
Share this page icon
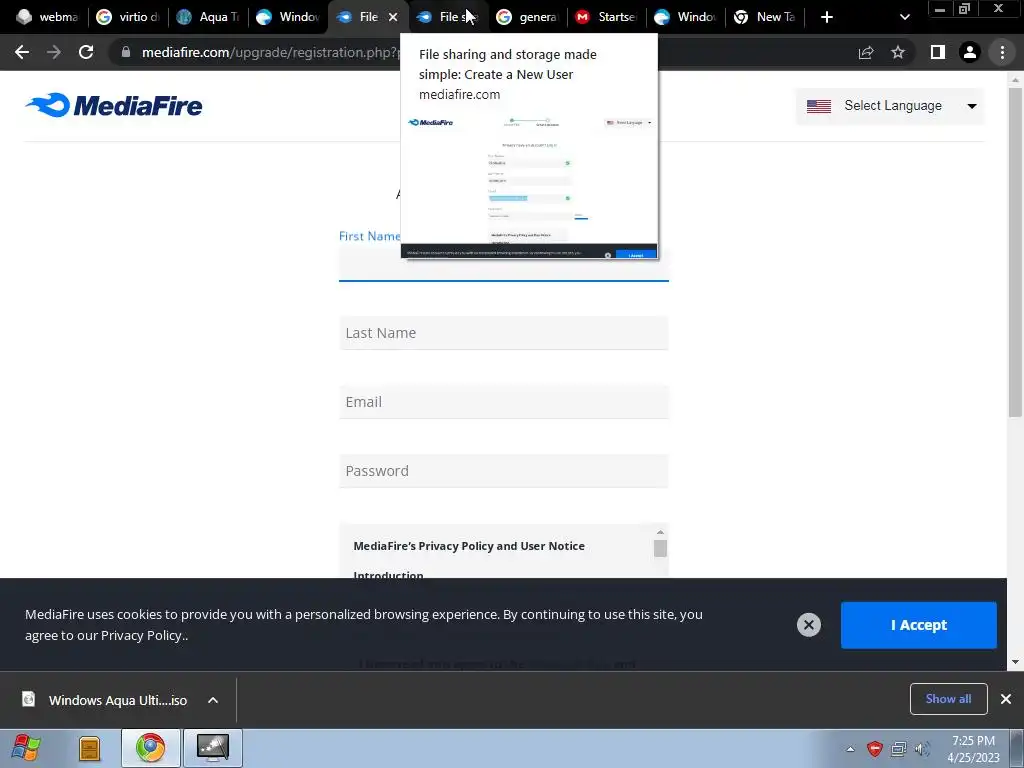[866, 52]
